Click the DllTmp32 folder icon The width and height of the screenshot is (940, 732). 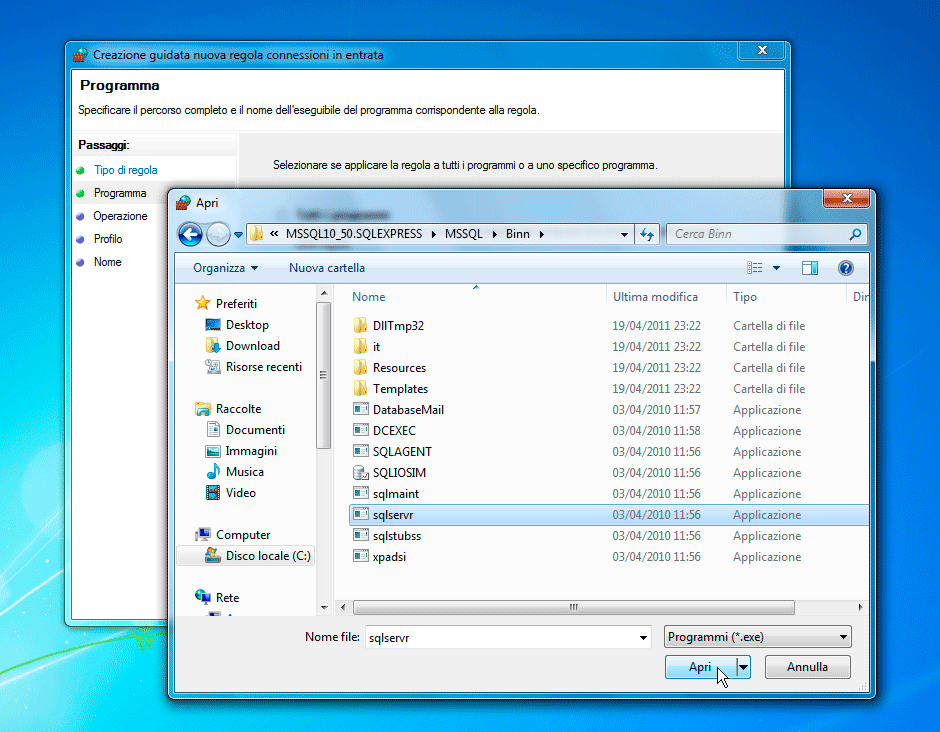tap(360, 326)
